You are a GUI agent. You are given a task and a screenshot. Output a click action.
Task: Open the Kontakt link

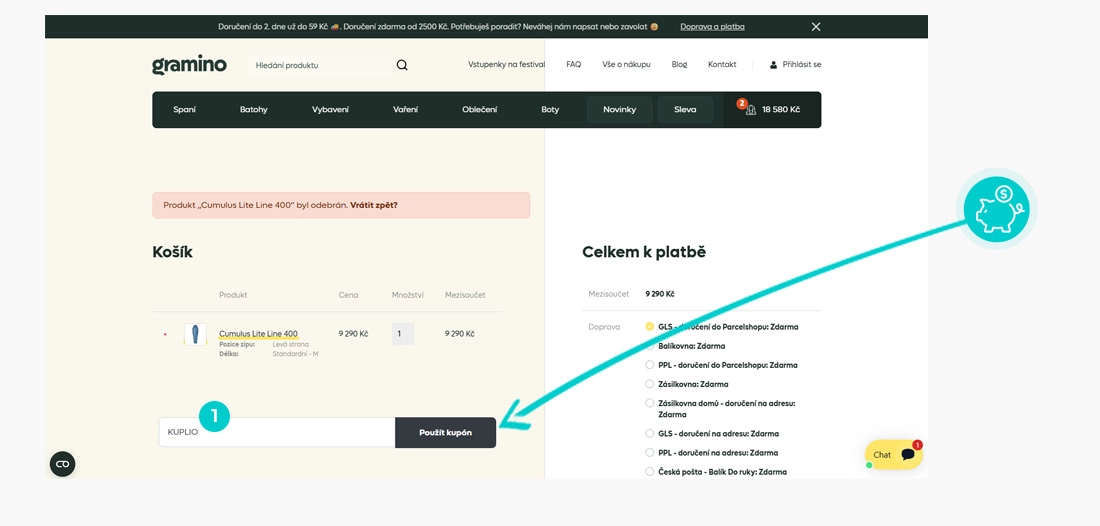(722, 65)
